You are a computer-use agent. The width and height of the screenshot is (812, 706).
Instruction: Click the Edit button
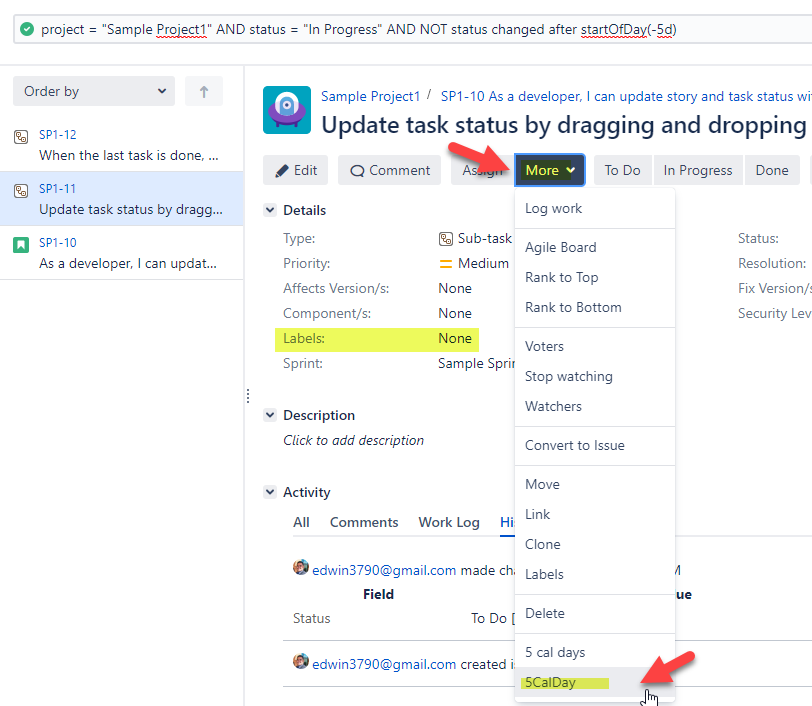296,170
